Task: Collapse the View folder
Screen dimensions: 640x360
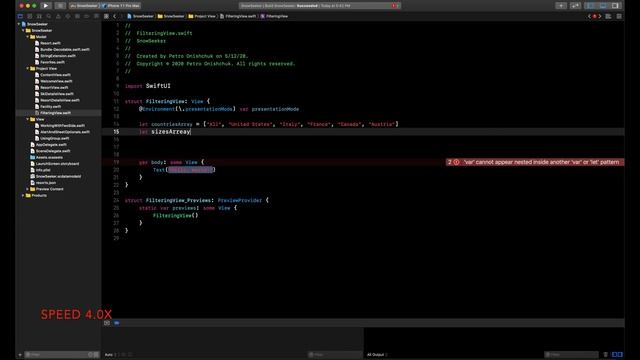Action: tap(28, 119)
